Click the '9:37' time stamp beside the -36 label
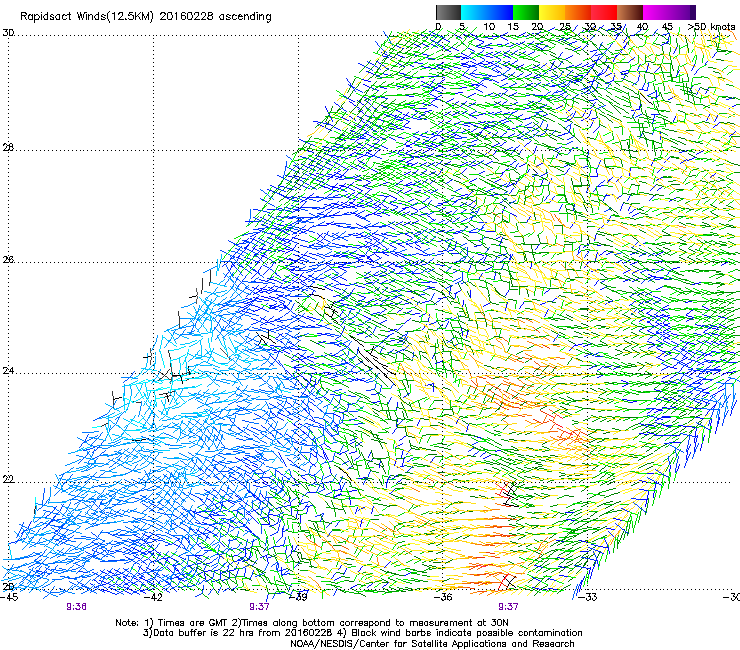Screen dimensions: 740x650 coord(508,607)
